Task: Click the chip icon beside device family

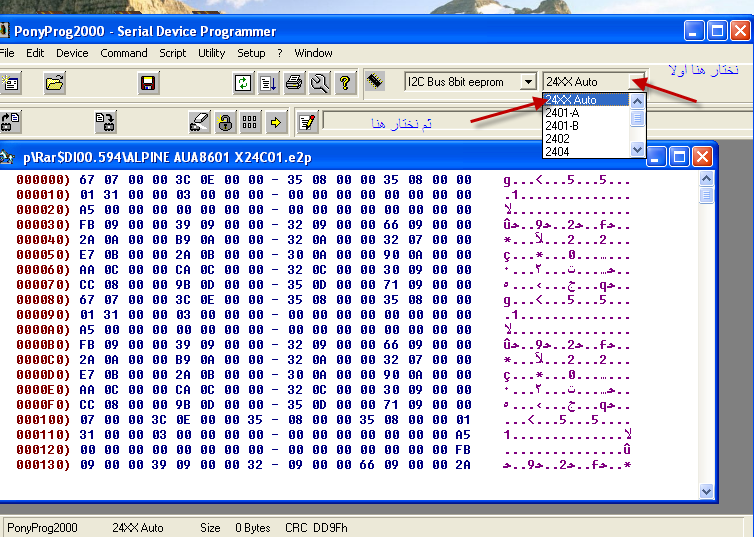Action: tap(375, 81)
